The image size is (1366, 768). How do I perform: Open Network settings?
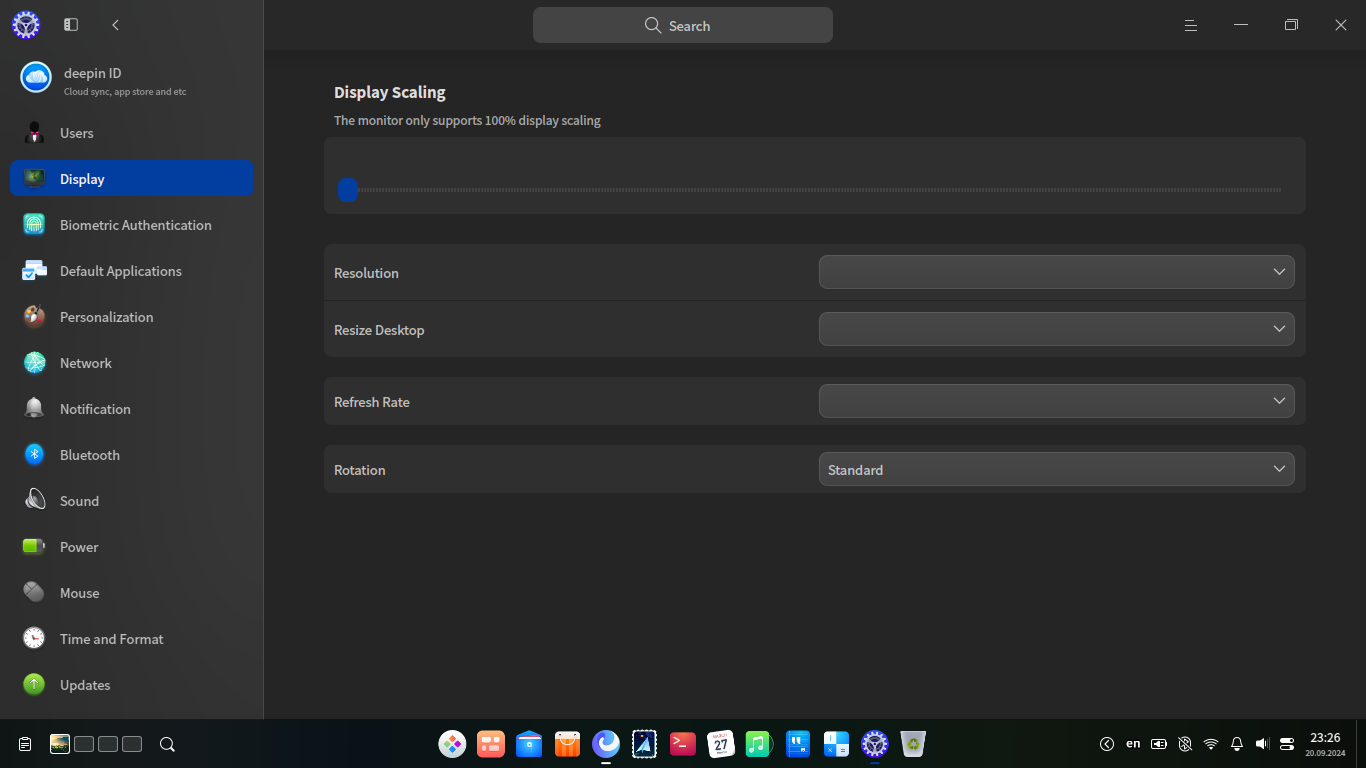click(132, 363)
